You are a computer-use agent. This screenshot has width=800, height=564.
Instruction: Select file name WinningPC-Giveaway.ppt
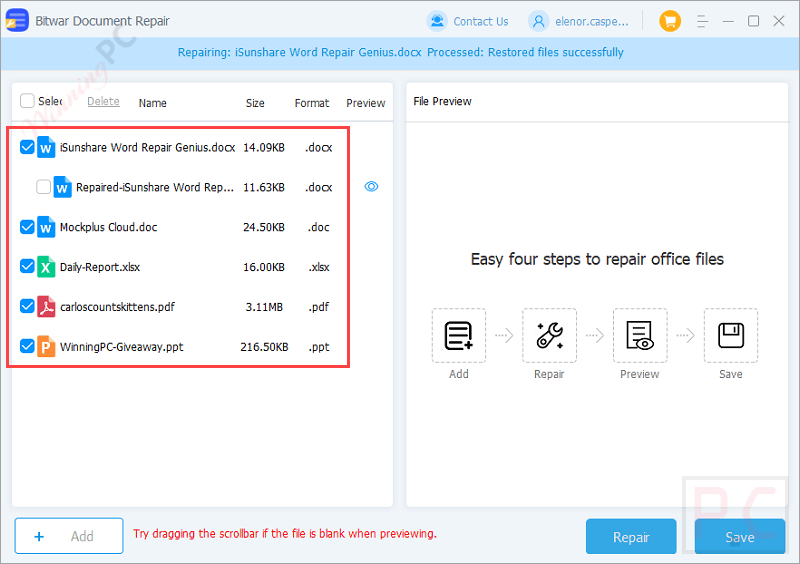121,347
